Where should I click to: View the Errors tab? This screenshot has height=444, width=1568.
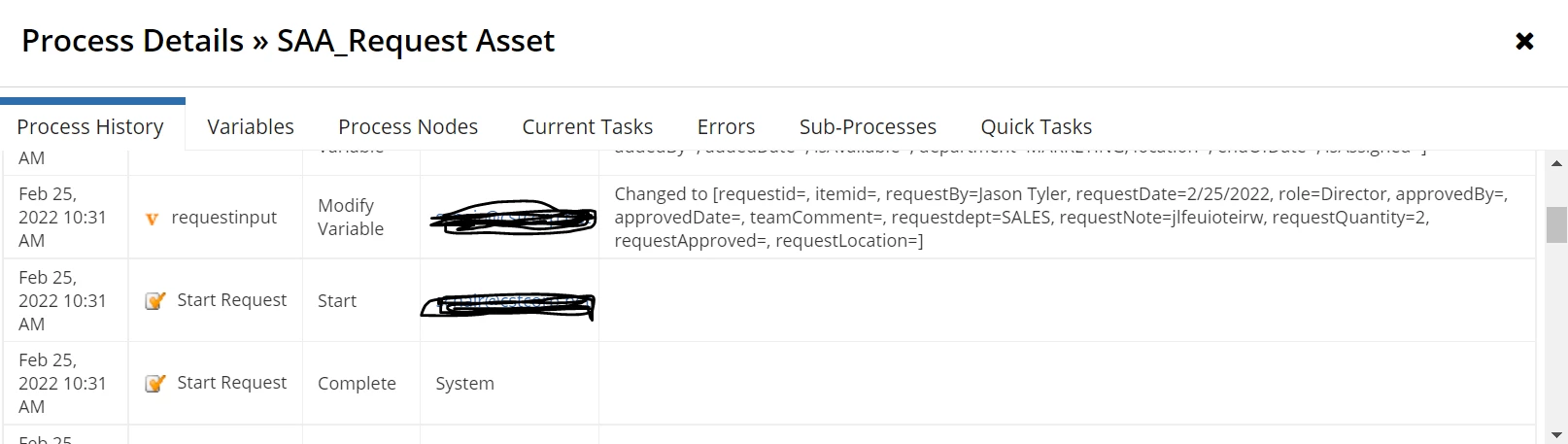pyautogui.click(x=726, y=127)
